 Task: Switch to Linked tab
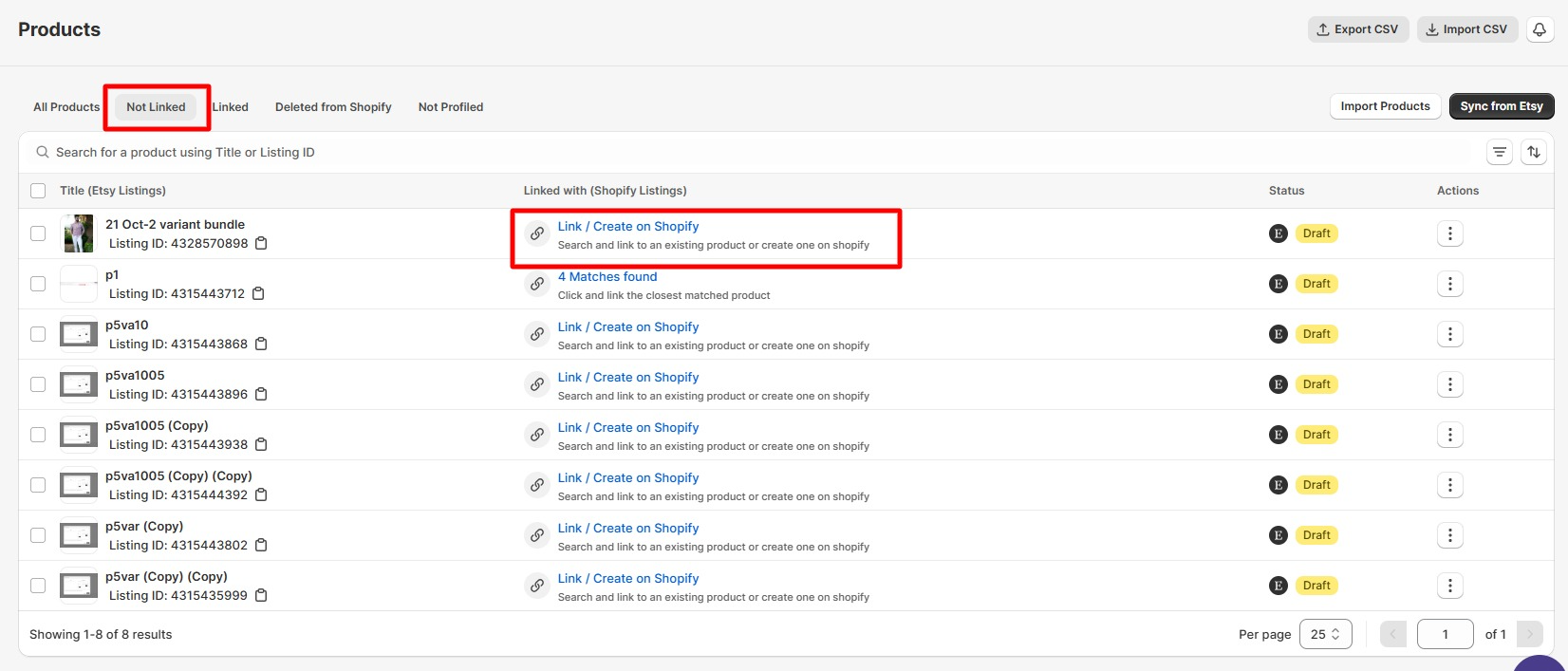pyautogui.click(x=231, y=107)
